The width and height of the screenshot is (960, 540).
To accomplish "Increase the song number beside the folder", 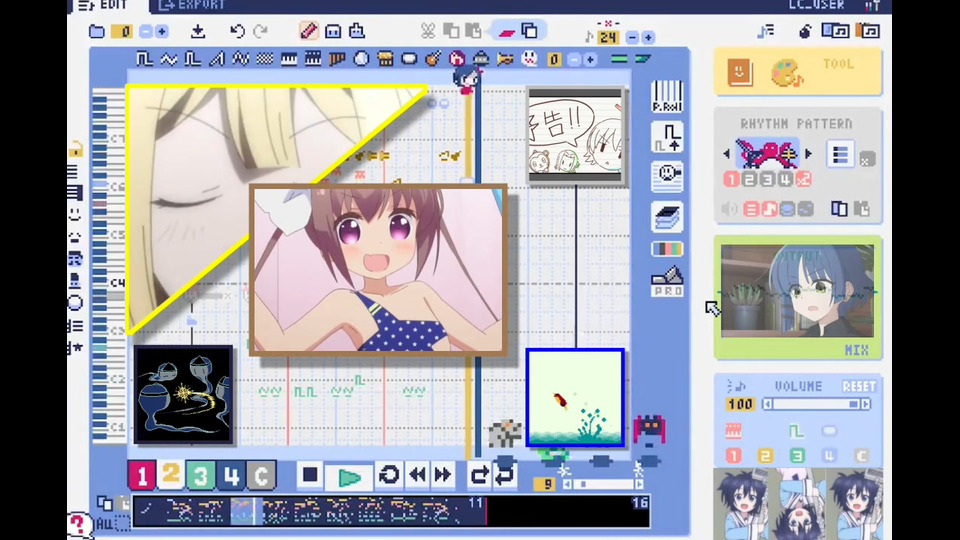I will (162, 31).
